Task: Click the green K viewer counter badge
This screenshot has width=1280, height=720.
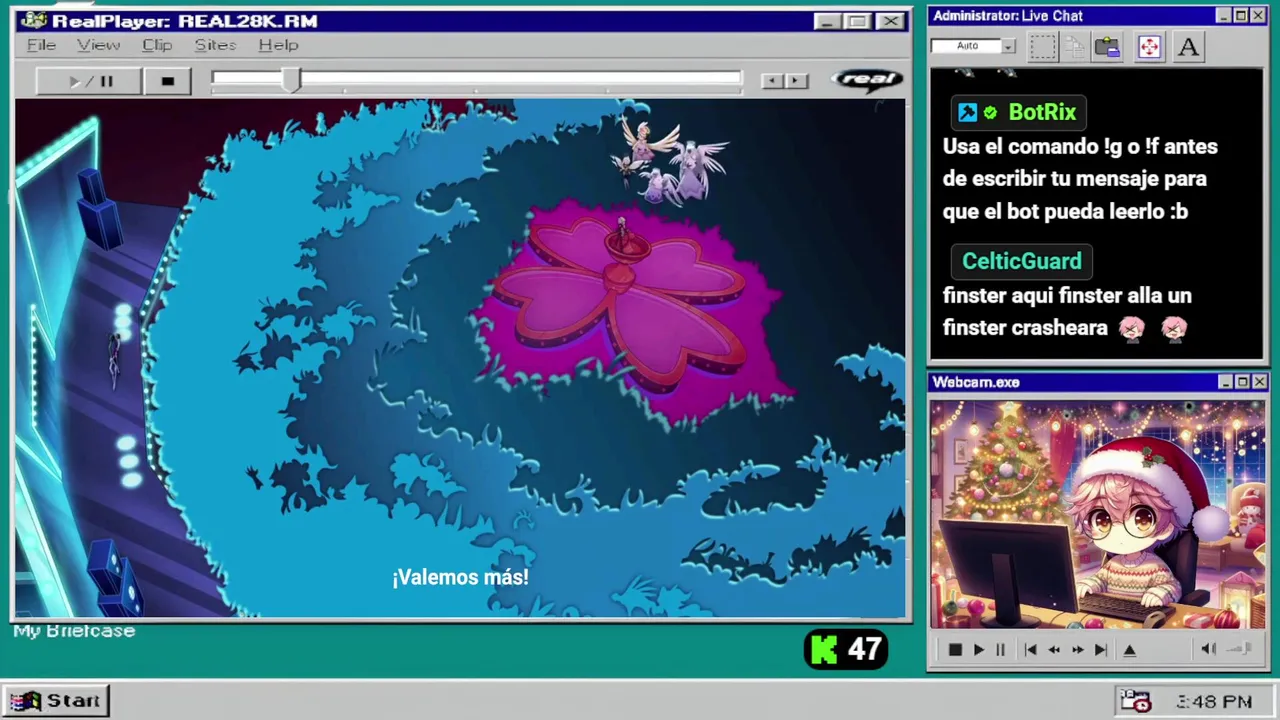Action: [x=845, y=650]
